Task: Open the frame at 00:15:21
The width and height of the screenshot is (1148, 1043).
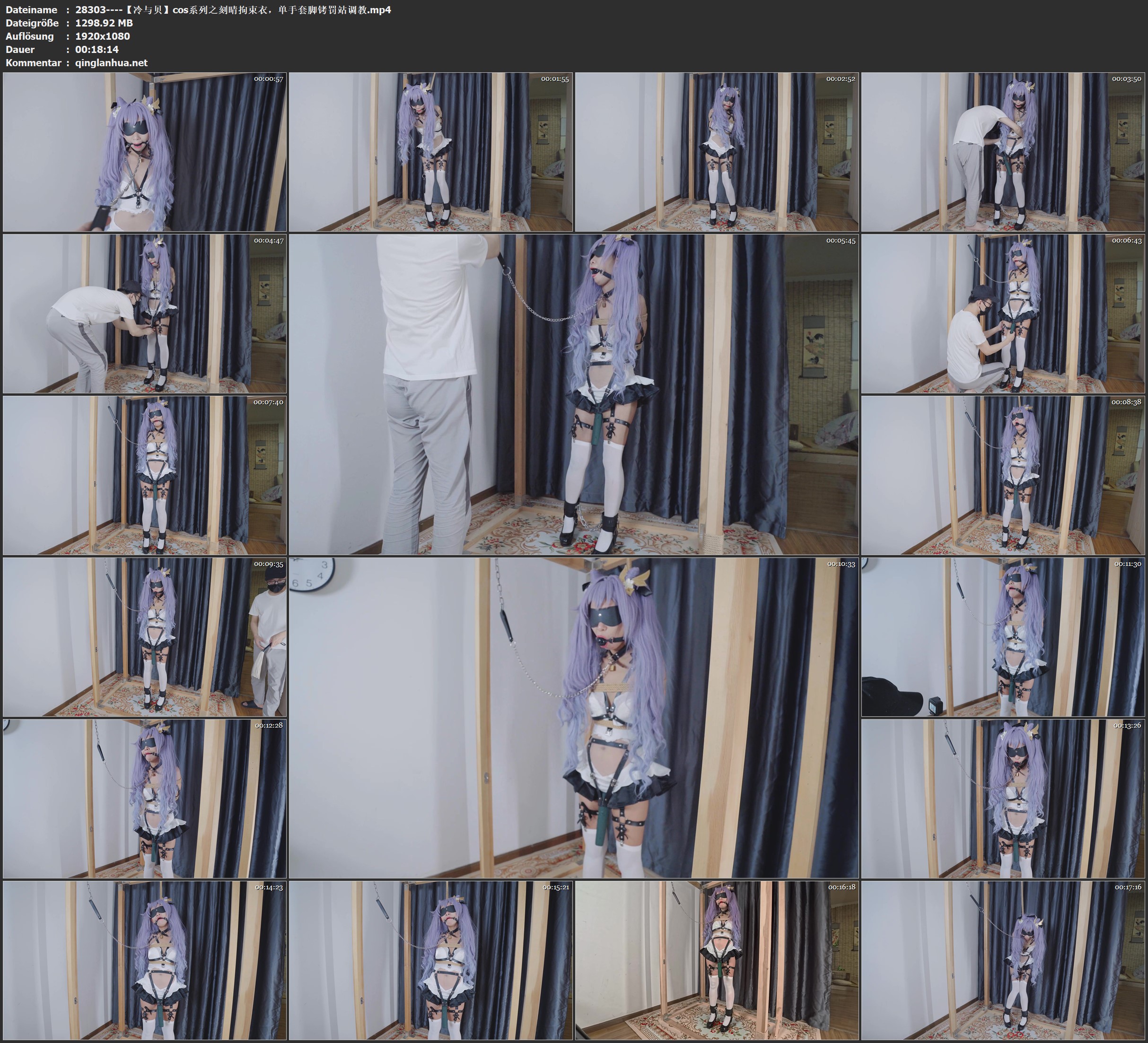Action: coord(431,960)
